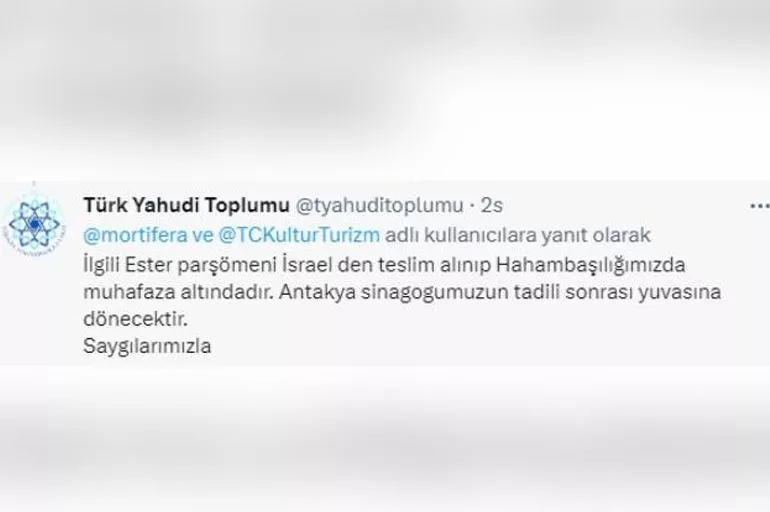Click the closing line "Saygılarımızla"

(147, 346)
